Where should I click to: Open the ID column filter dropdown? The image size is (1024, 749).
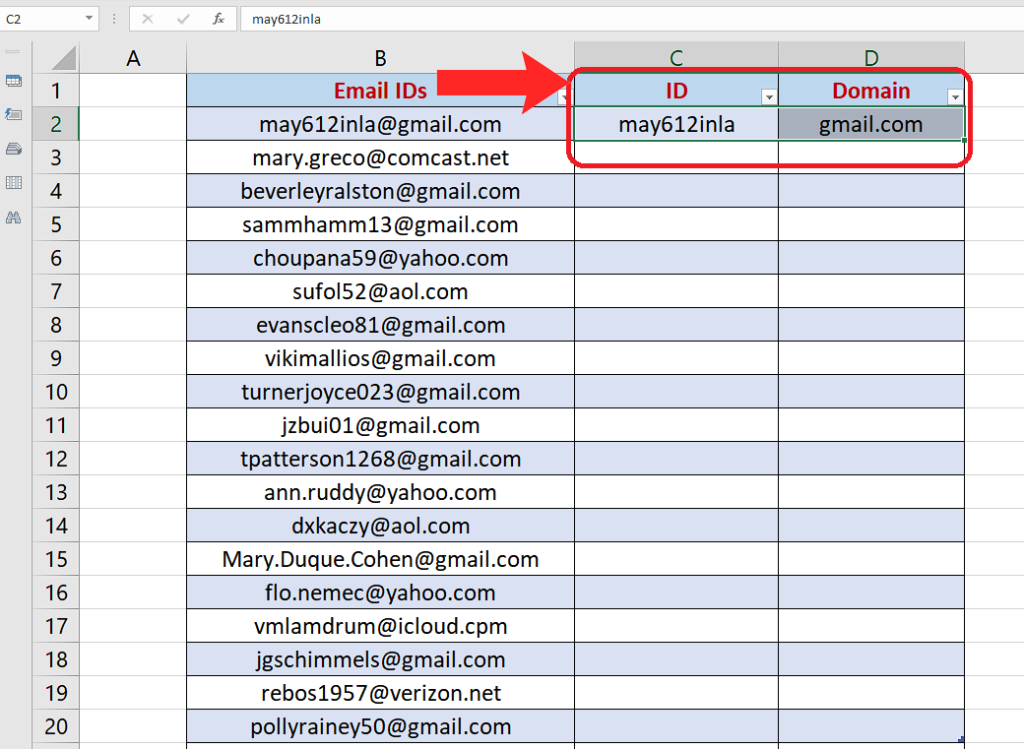[769, 97]
